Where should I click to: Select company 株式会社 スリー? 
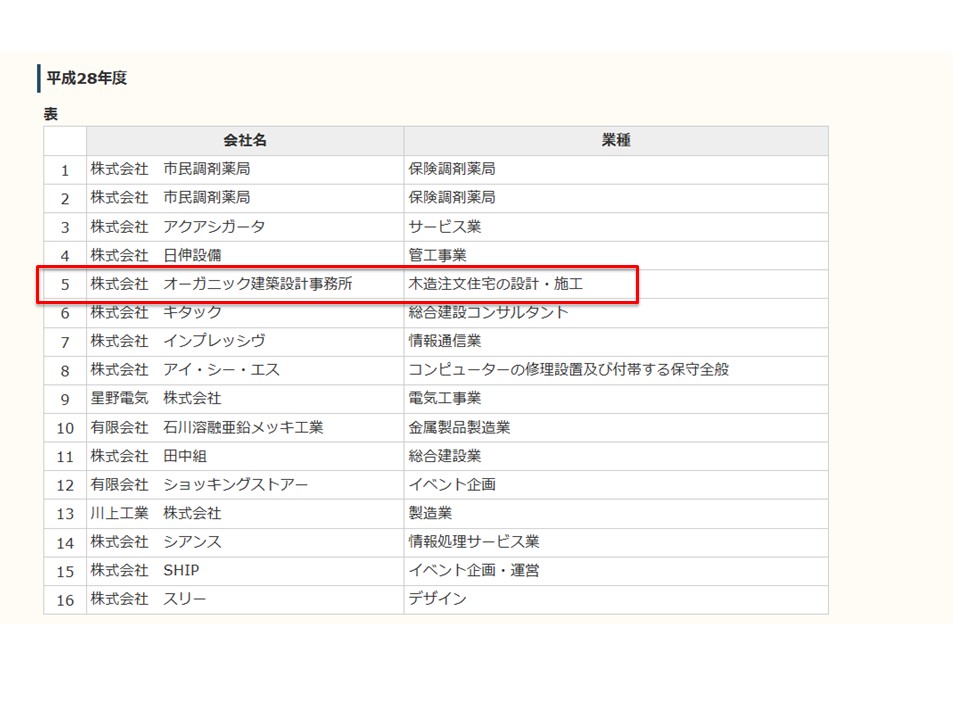(x=149, y=599)
